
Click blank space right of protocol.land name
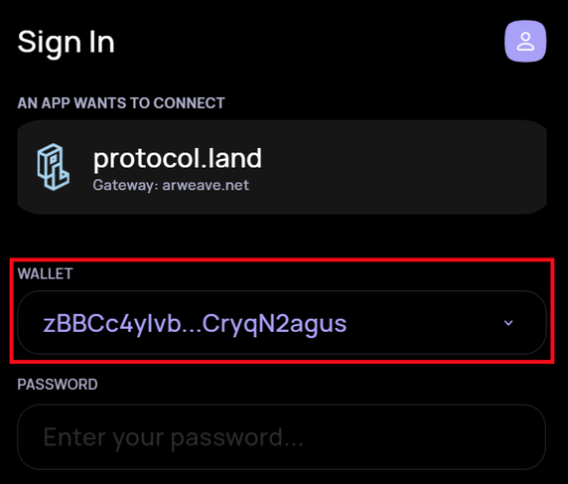(398, 159)
